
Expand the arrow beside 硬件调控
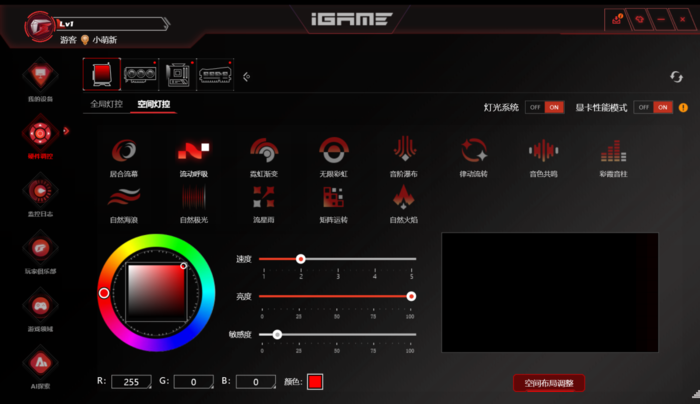(66, 131)
